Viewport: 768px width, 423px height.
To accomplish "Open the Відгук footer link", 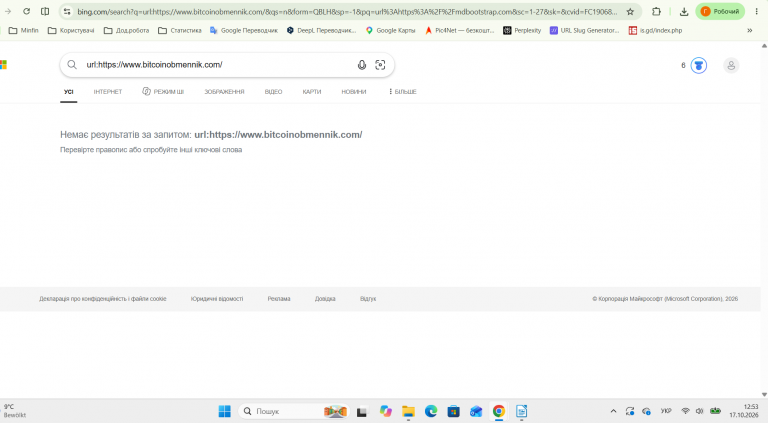I will click(x=368, y=299).
